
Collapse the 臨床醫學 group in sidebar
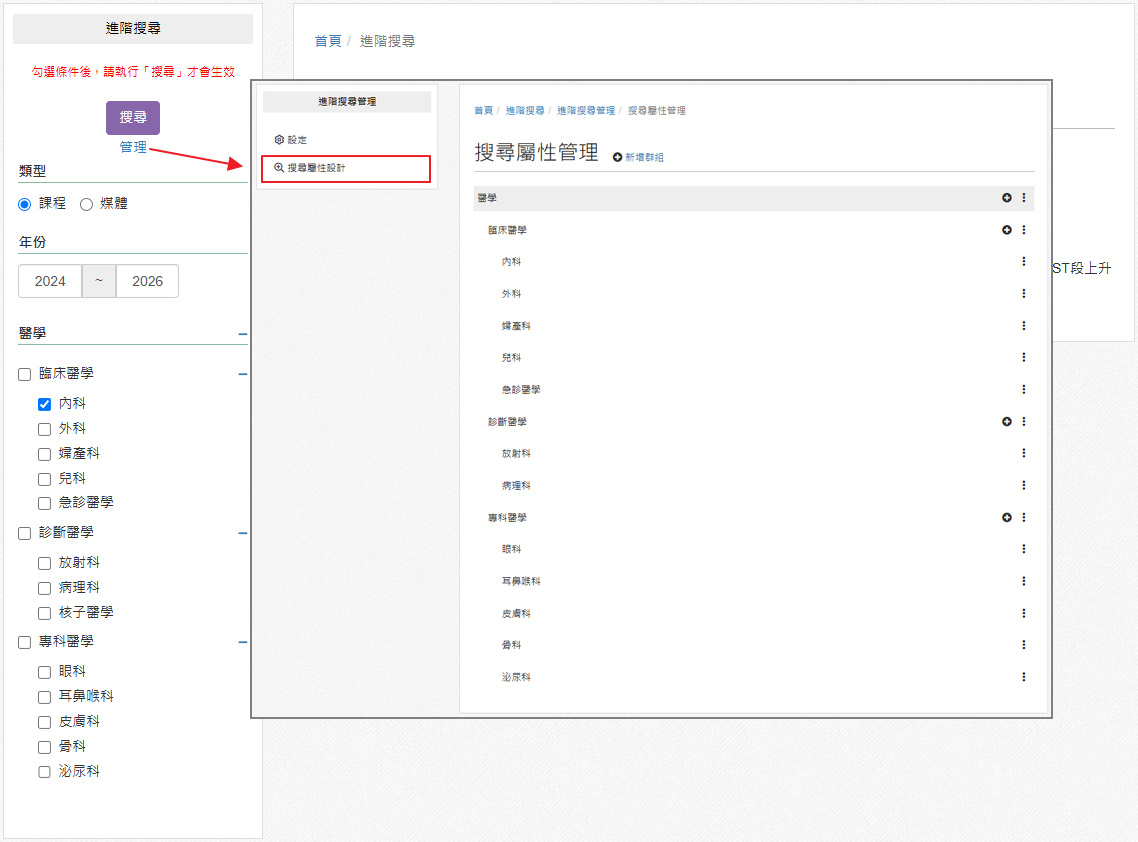pyautogui.click(x=242, y=374)
